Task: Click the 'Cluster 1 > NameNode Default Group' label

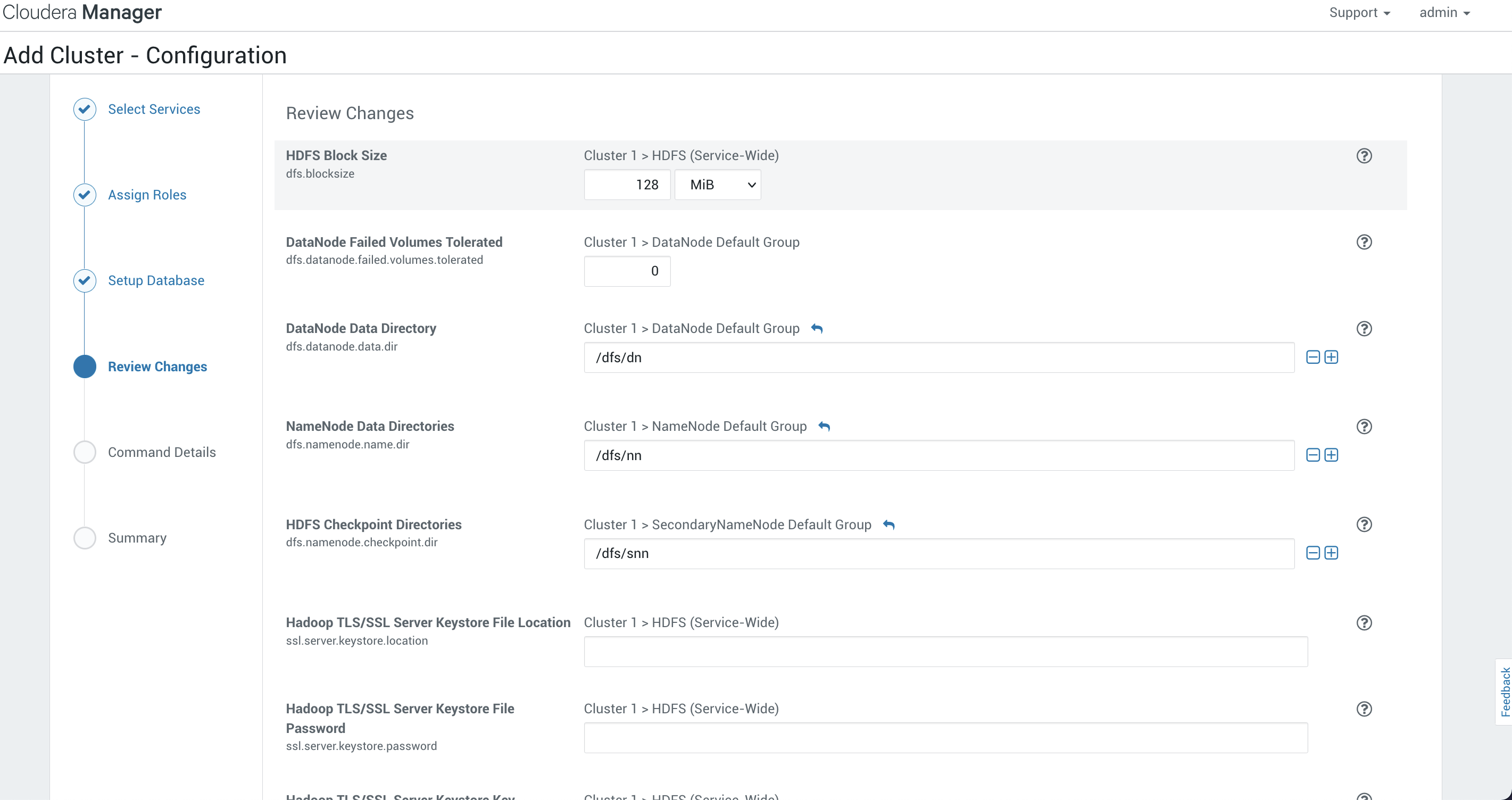Action: point(695,427)
